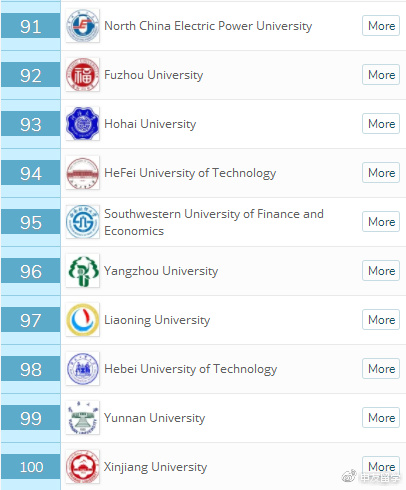This screenshot has height=490, width=406.
Task: Open the Liaoning University name link
Action: click(157, 320)
